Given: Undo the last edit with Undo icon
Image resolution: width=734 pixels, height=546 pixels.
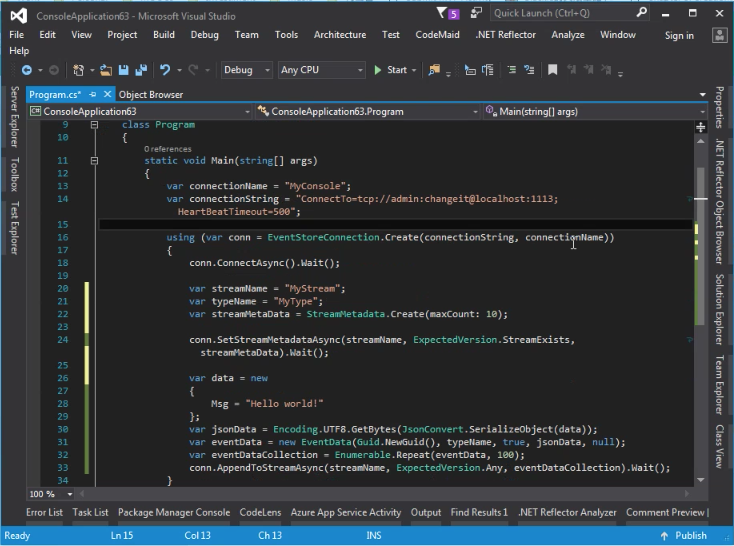Looking at the screenshot, I should point(165,70).
